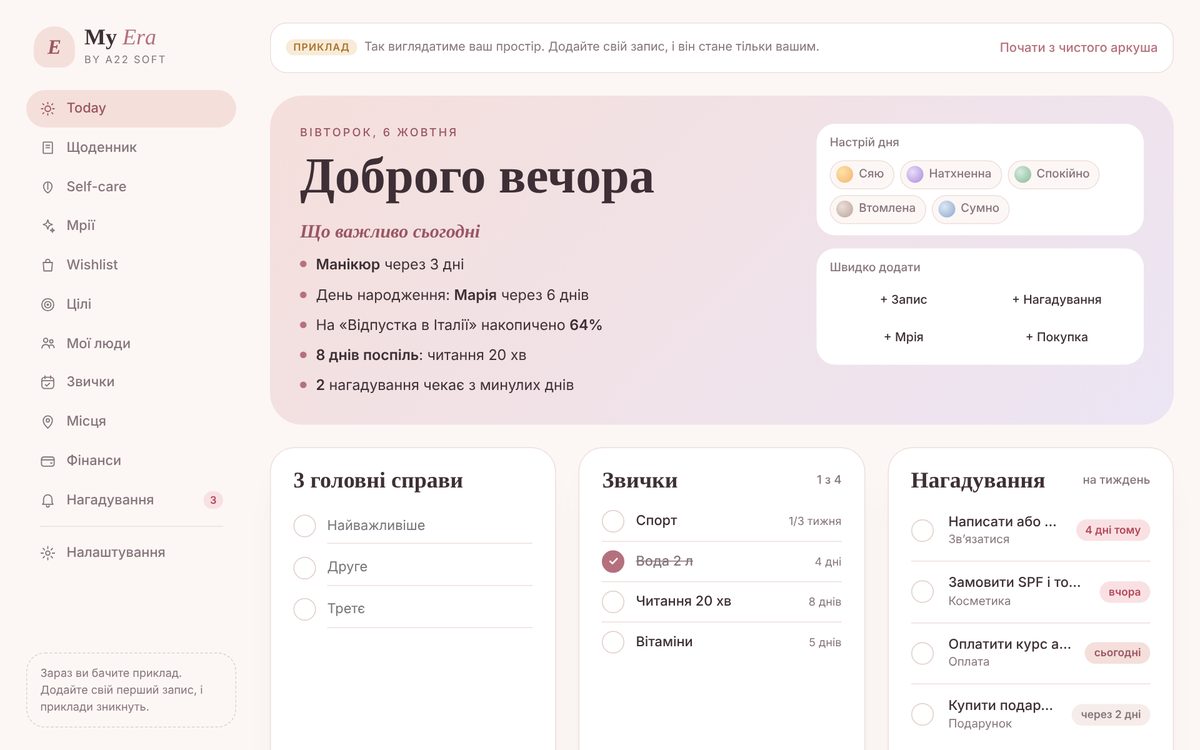The width and height of the screenshot is (1200, 750).
Task: Uncheck the Вода 2 л habit
Action: (x=613, y=562)
